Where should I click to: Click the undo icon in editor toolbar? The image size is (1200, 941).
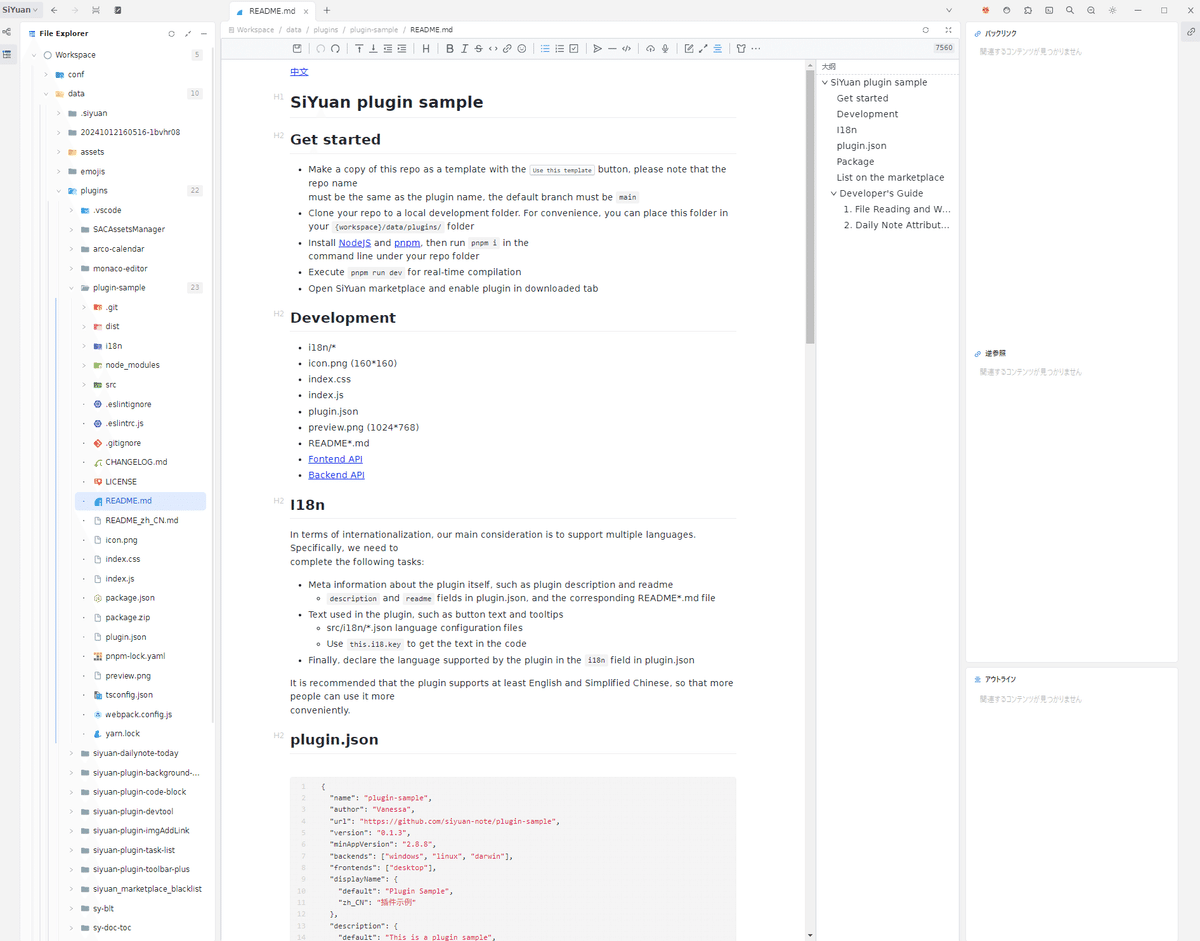pos(321,48)
